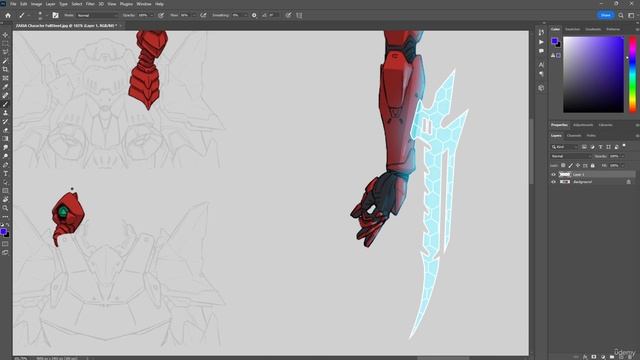The image size is (640, 360).
Task: Select the Brush tool in toolbar
Action: coord(5,104)
